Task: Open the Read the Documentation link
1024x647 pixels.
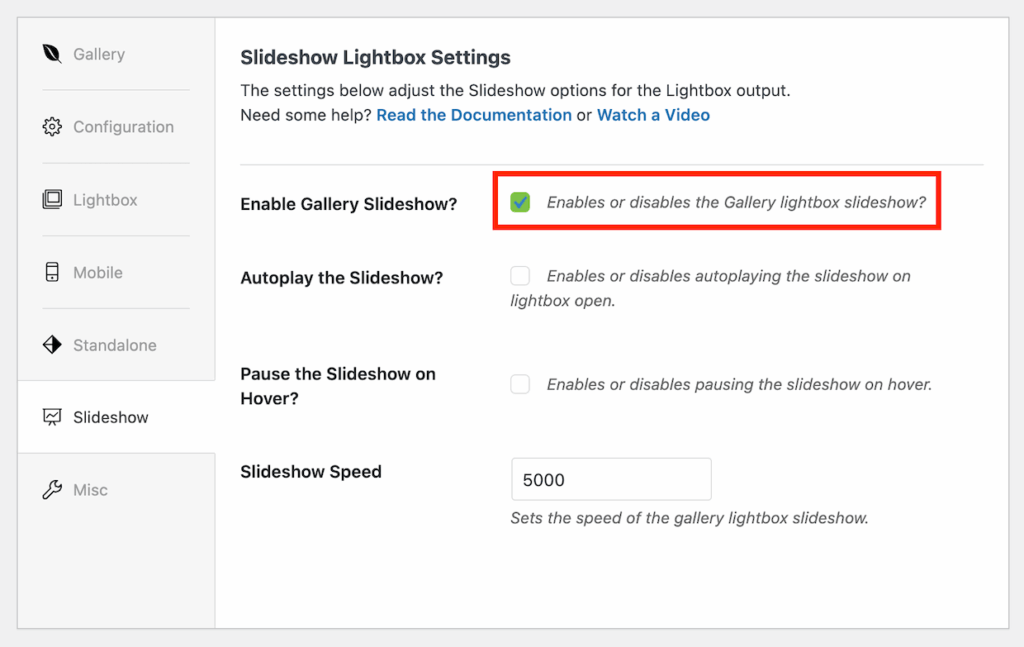Action: 474,115
